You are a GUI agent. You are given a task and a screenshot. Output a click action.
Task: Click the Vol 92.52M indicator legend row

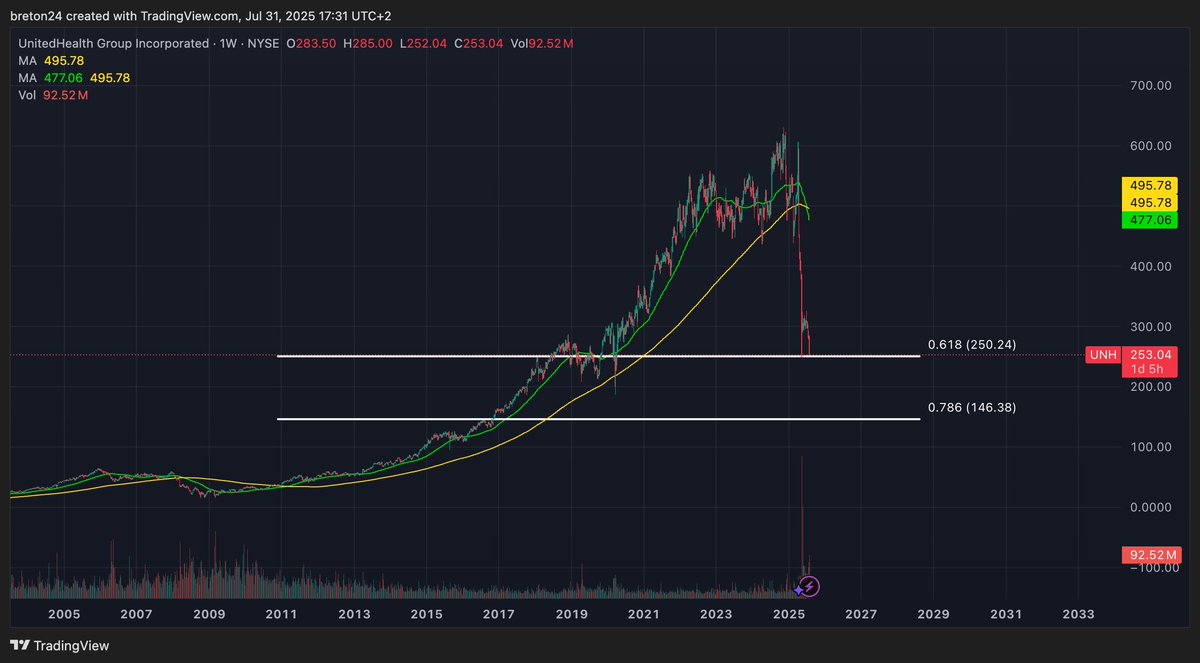tap(54, 95)
